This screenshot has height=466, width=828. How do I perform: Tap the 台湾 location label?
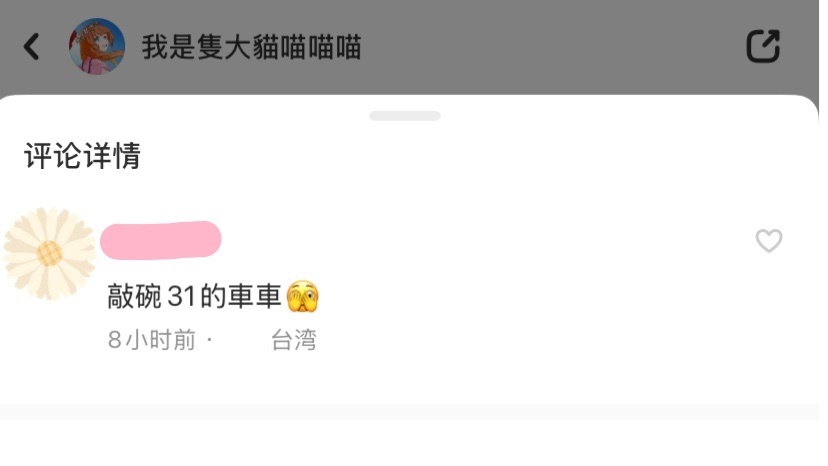[x=294, y=340]
